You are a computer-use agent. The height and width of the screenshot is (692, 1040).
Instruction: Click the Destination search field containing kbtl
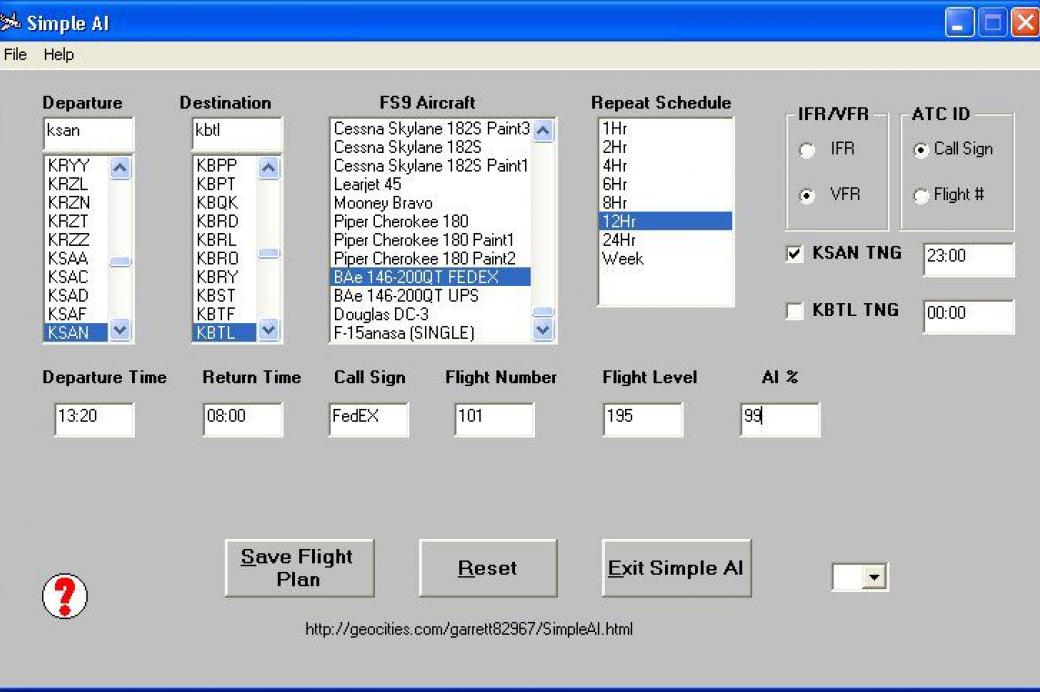click(x=237, y=133)
